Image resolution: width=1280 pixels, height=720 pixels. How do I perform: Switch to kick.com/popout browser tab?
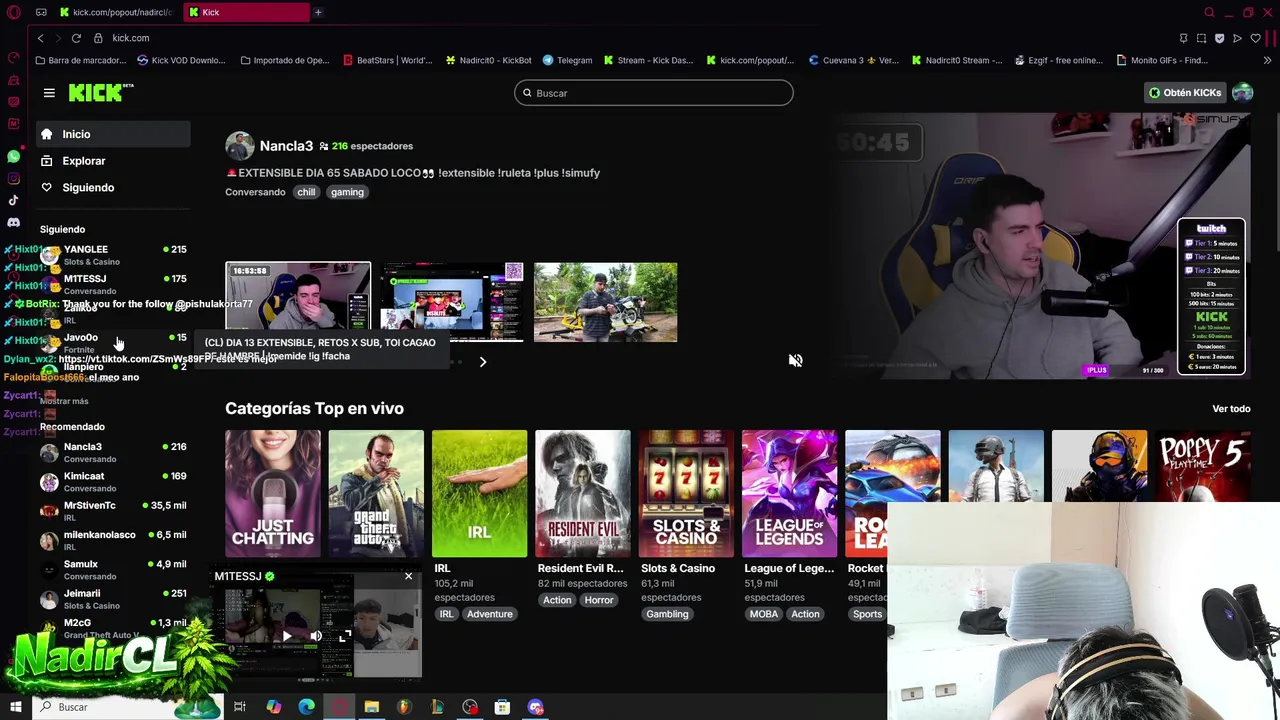click(115, 12)
